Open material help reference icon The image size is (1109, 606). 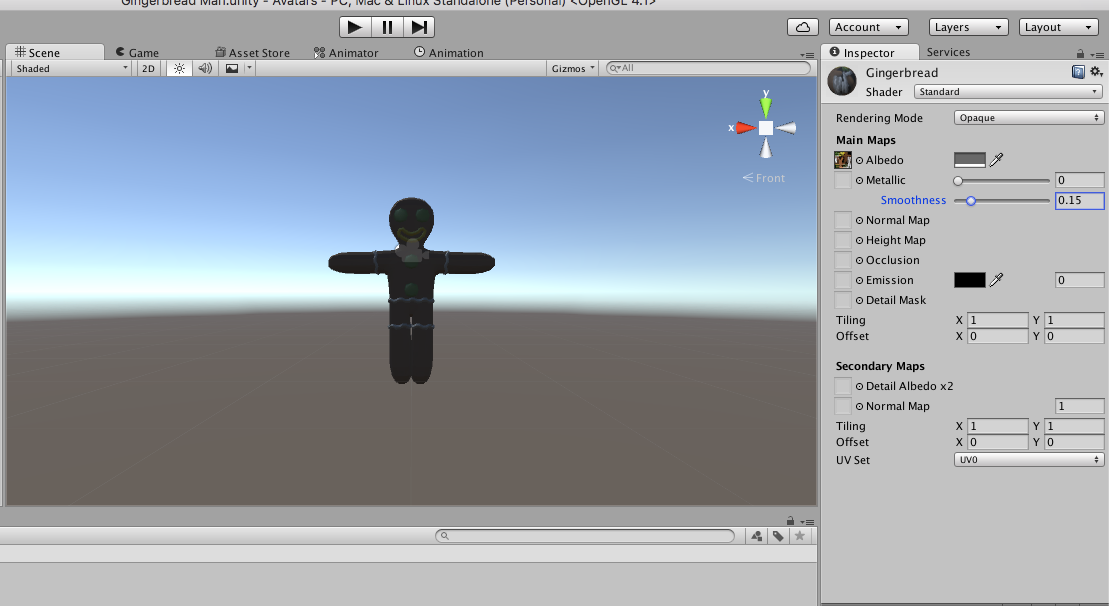coord(1078,72)
